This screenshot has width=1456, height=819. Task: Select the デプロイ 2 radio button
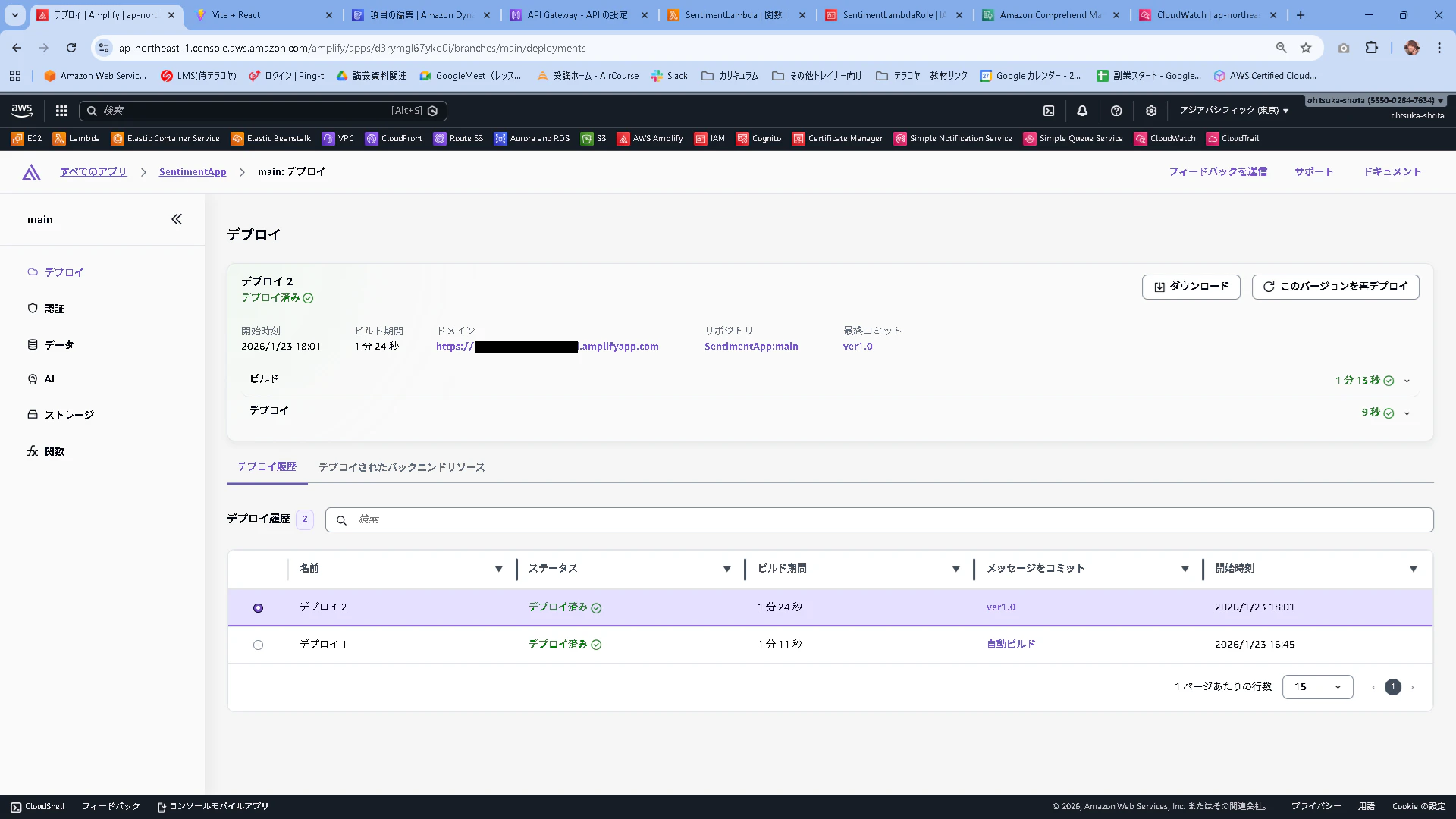pos(258,608)
